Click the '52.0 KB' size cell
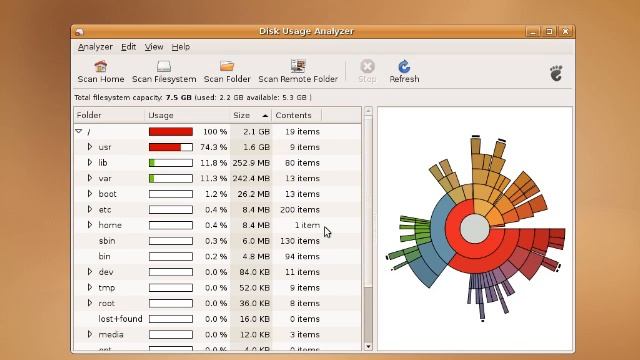 tap(254, 288)
